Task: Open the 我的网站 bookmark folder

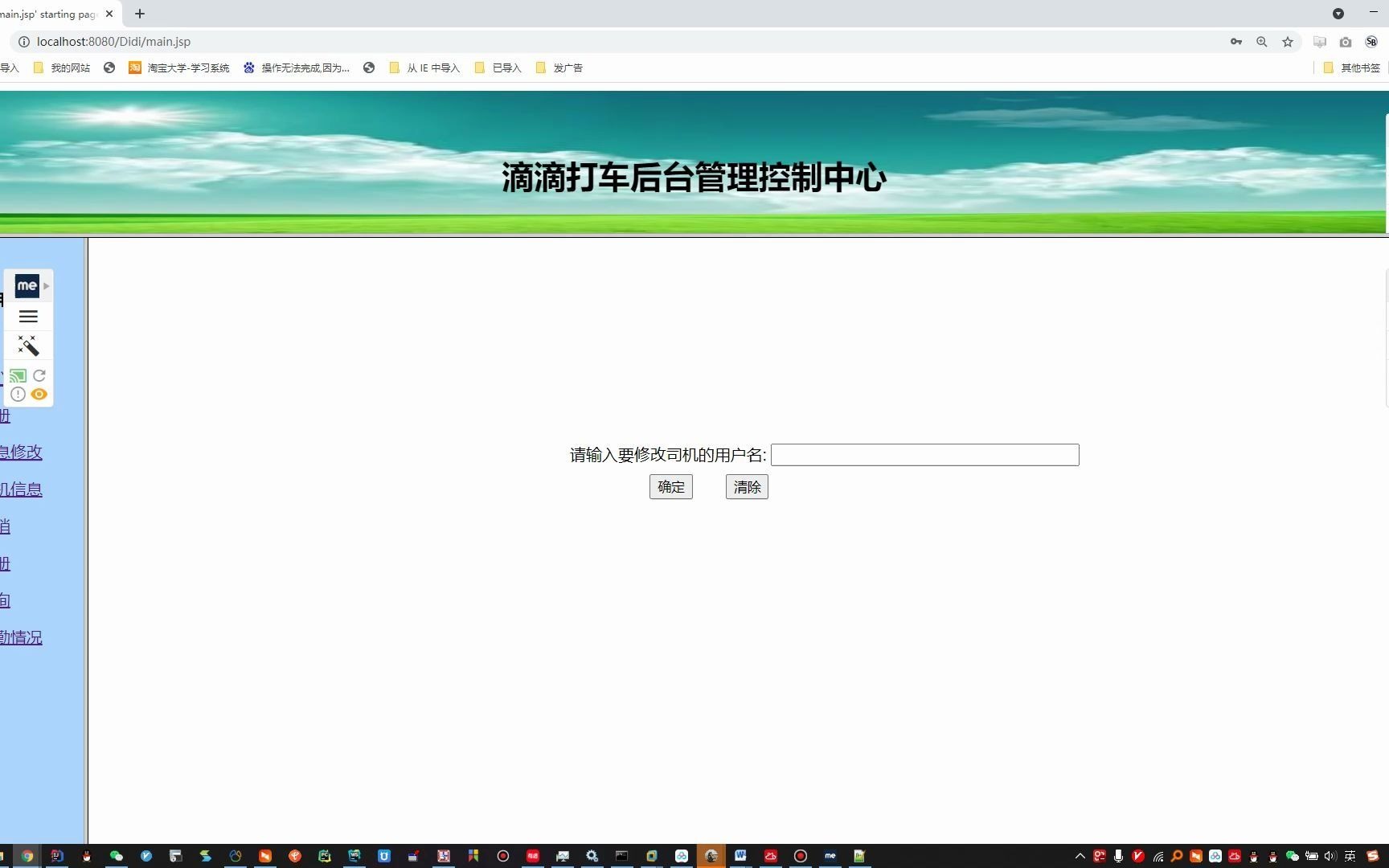Action: point(62,68)
